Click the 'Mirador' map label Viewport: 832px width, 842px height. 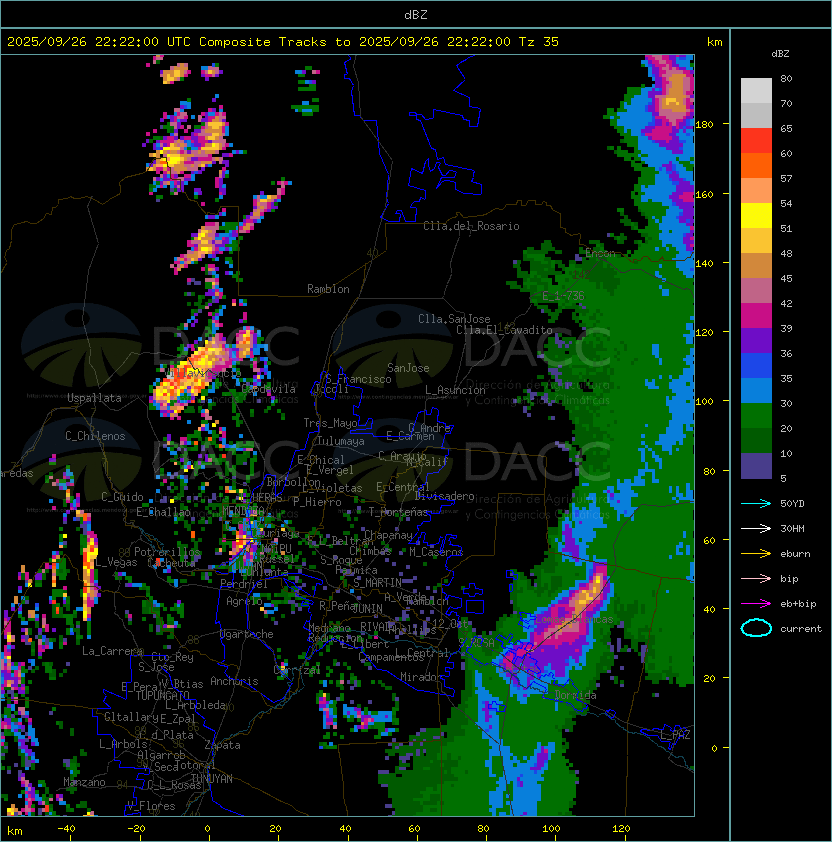pos(422,677)
